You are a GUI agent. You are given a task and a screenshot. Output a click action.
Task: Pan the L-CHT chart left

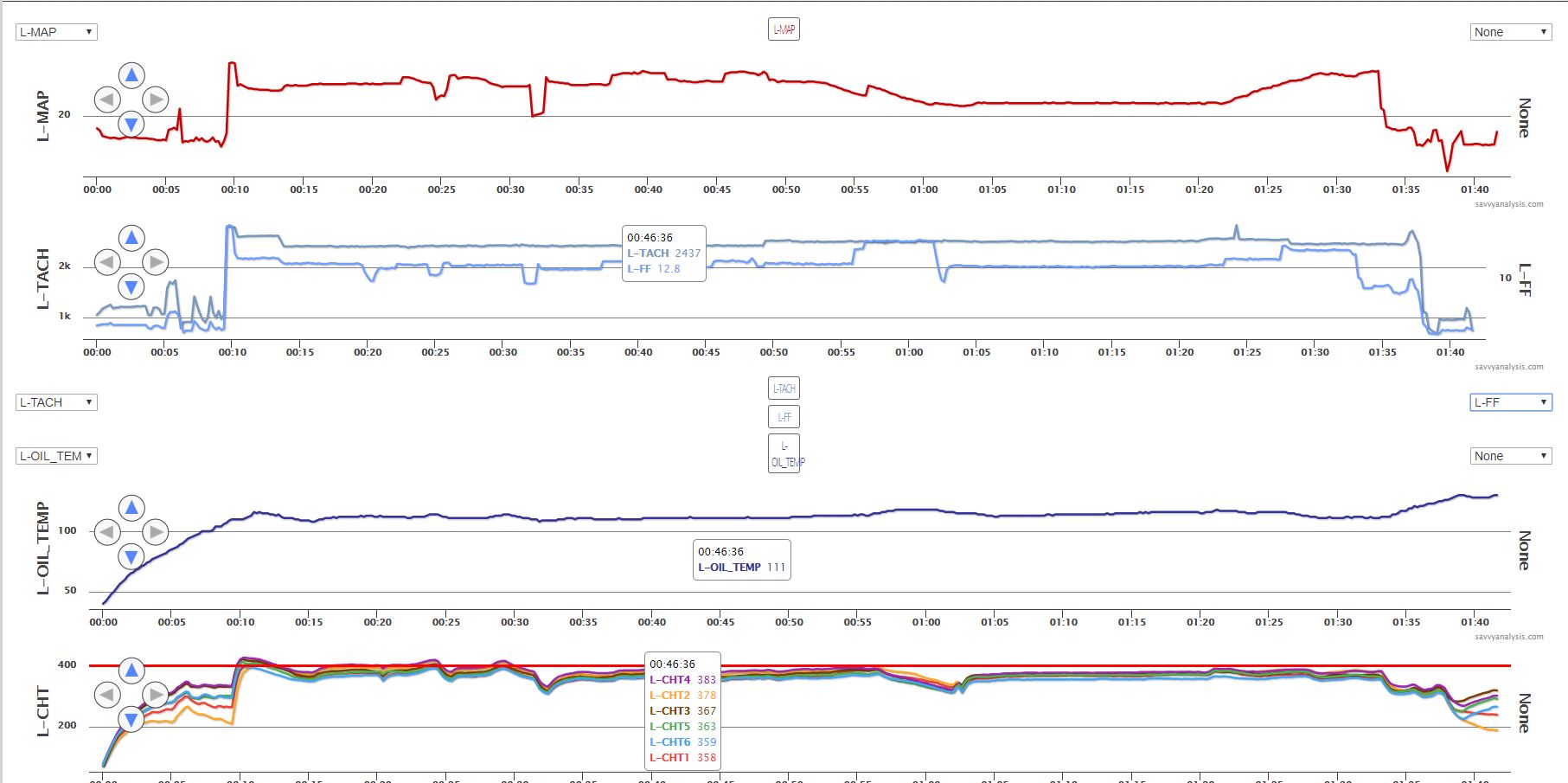point(106,694)
